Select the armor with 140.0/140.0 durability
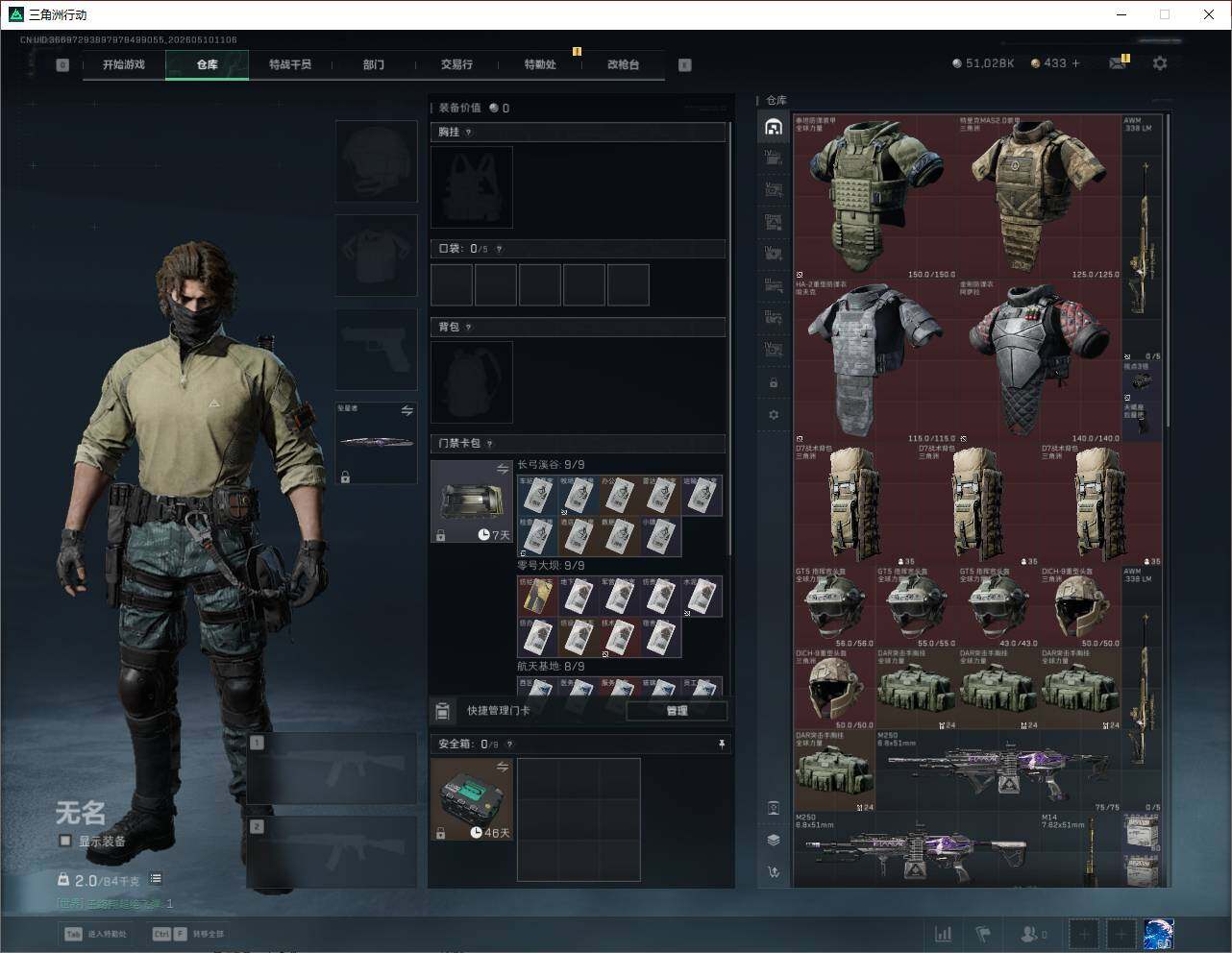Viewport: 1232px width, 953px height. pos(1040,361)
